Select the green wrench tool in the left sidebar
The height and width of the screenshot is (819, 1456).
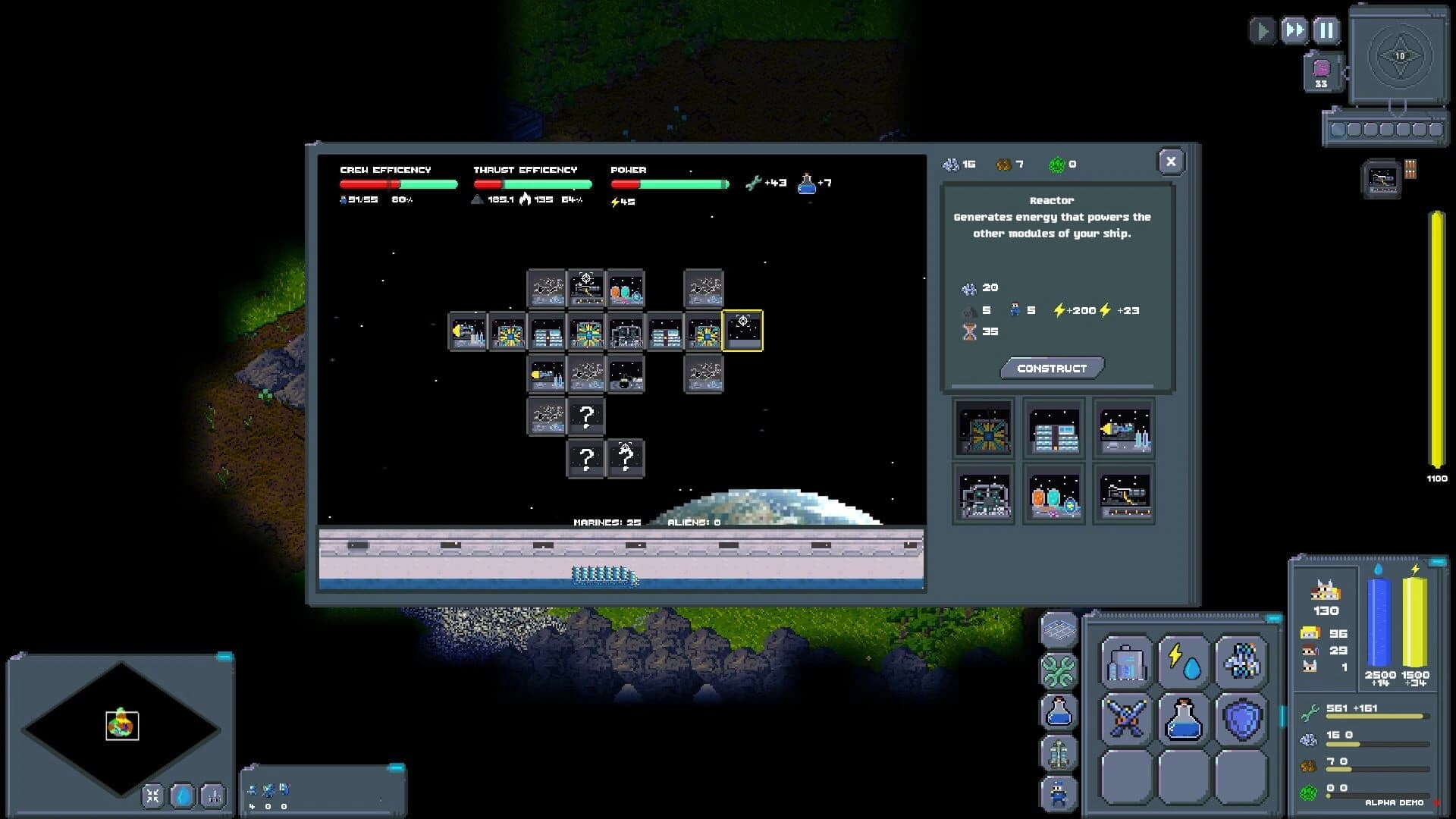pos(1058,670)
